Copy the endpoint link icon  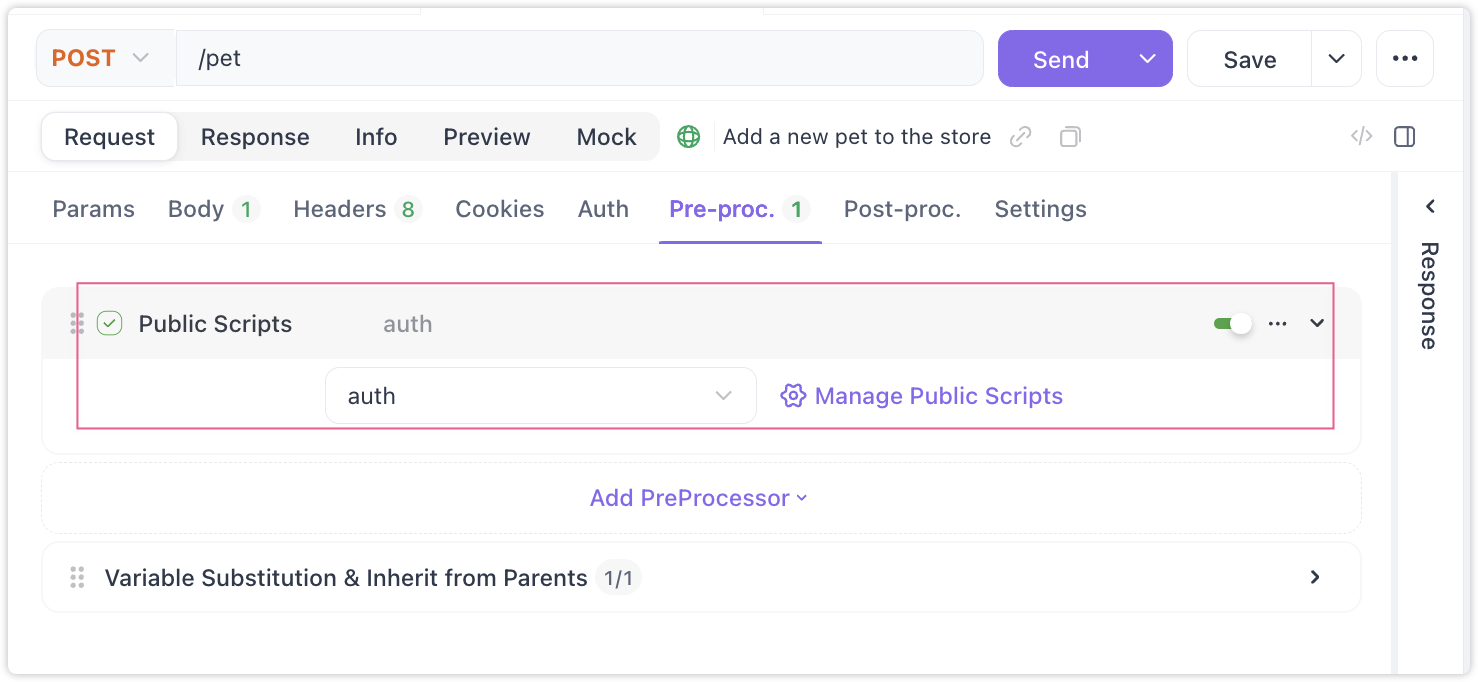coord(1020,137)
